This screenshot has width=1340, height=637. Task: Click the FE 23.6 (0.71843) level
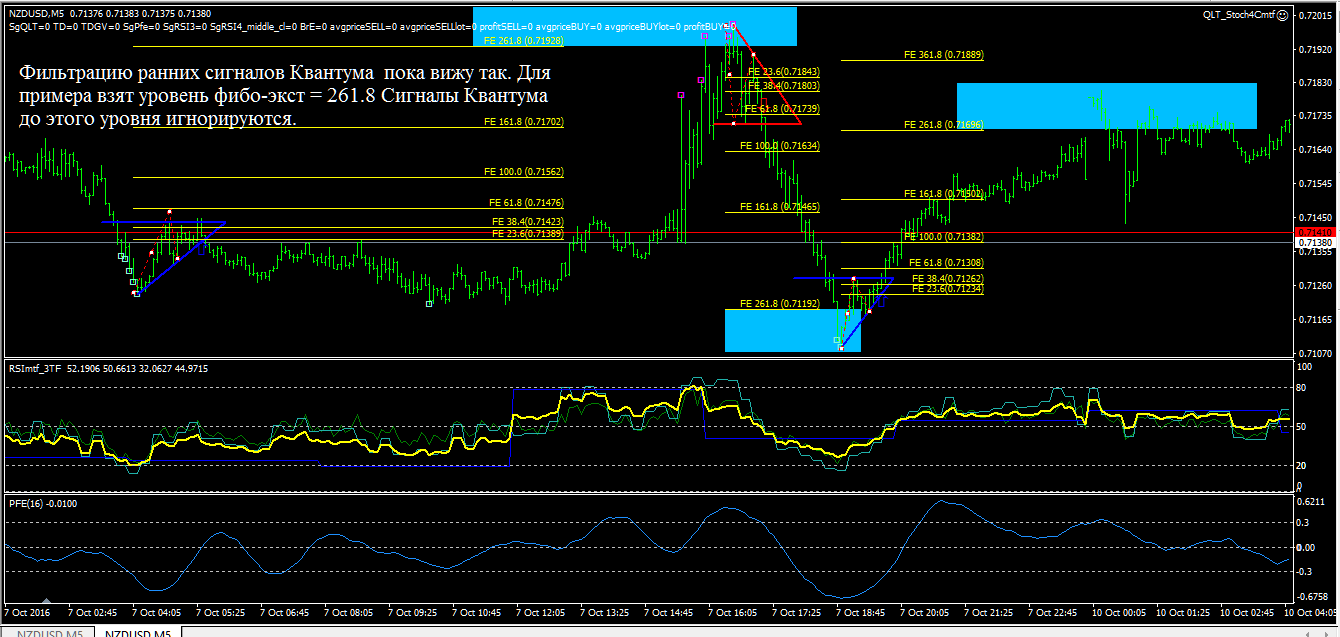point(784,72)
